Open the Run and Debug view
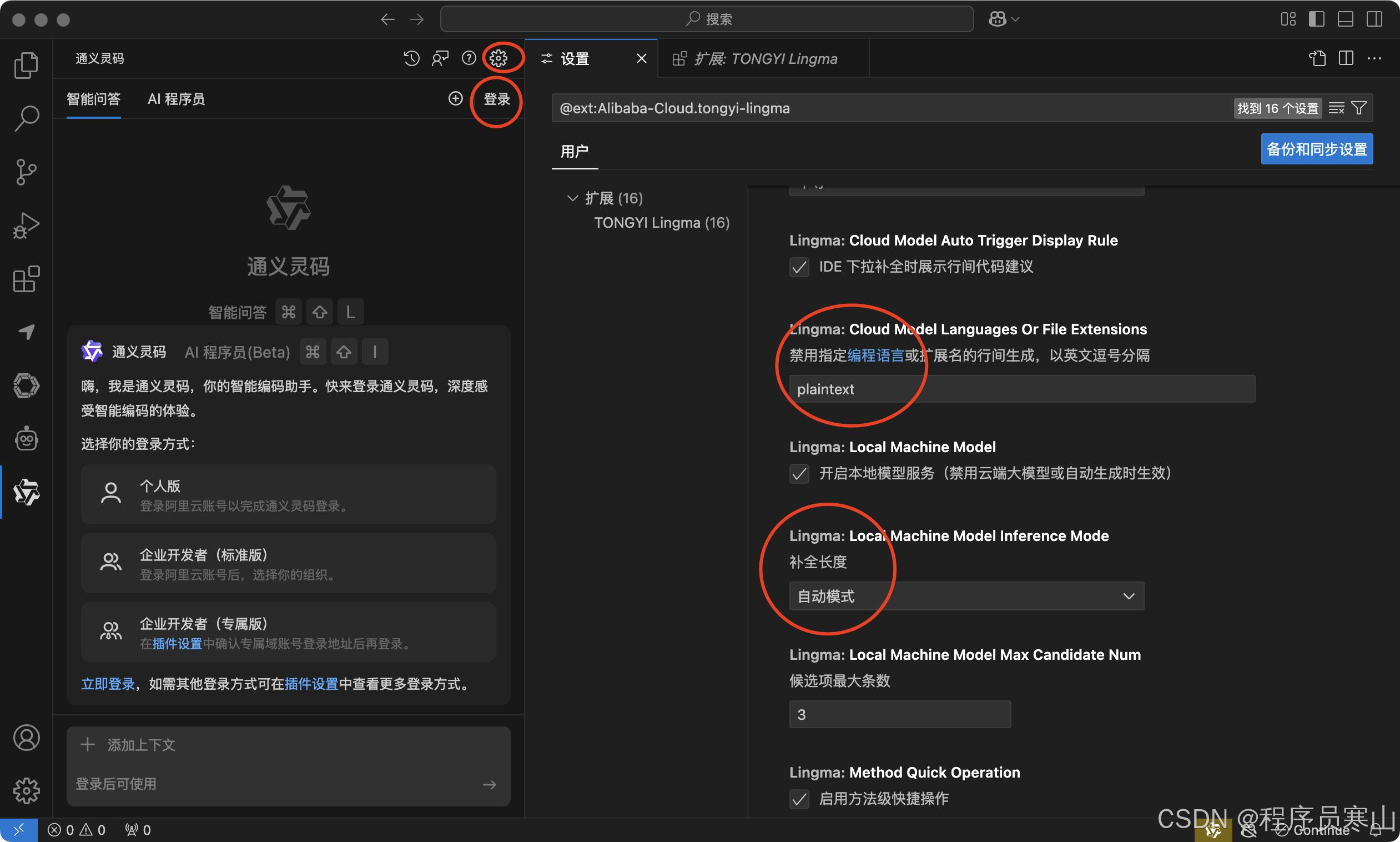The image size is (1400, 842). coord(26,225)
